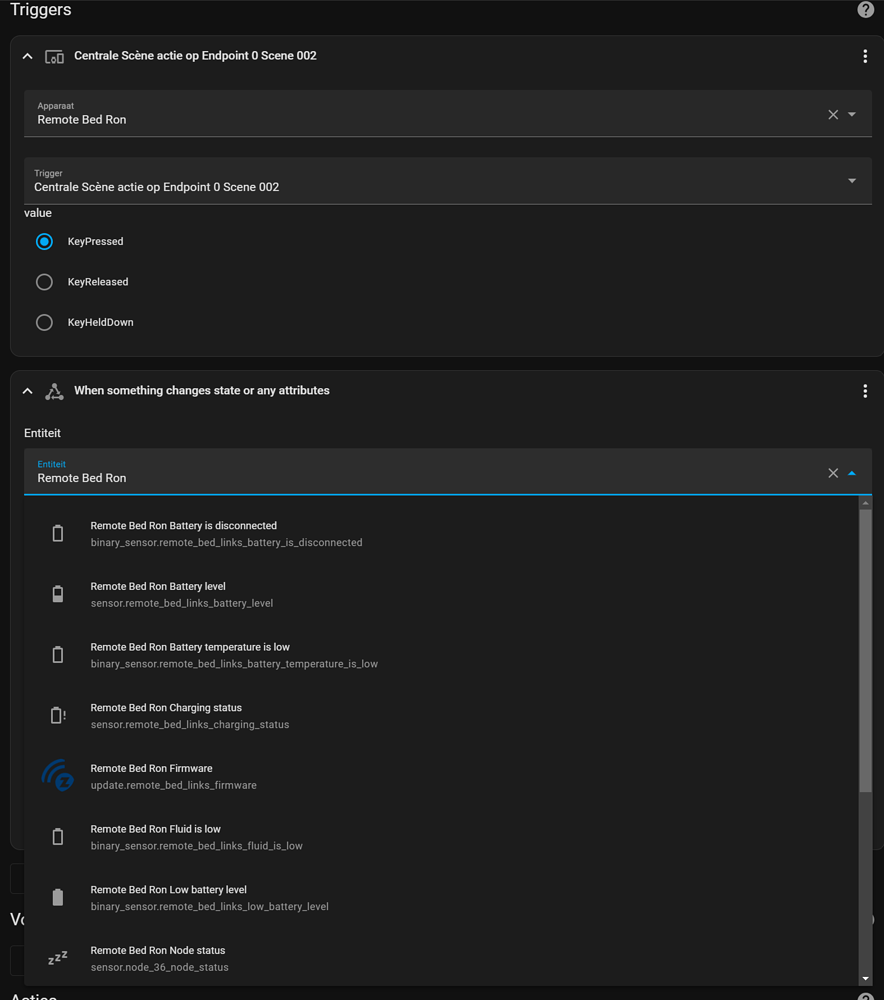This screenshot has width=884, height=1000.
Task: Click the battery icon for 'Battery is disconnected'
Action: click(x=57, y=532)
